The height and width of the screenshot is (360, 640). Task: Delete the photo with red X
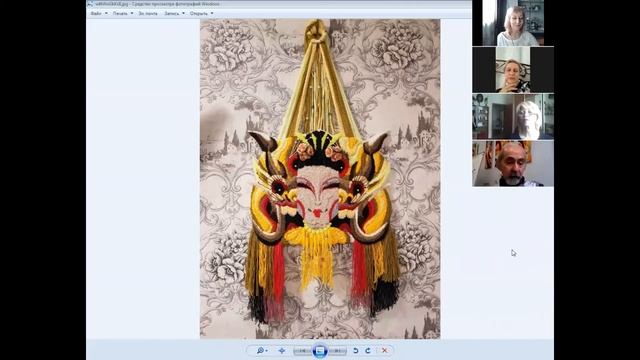384,351
